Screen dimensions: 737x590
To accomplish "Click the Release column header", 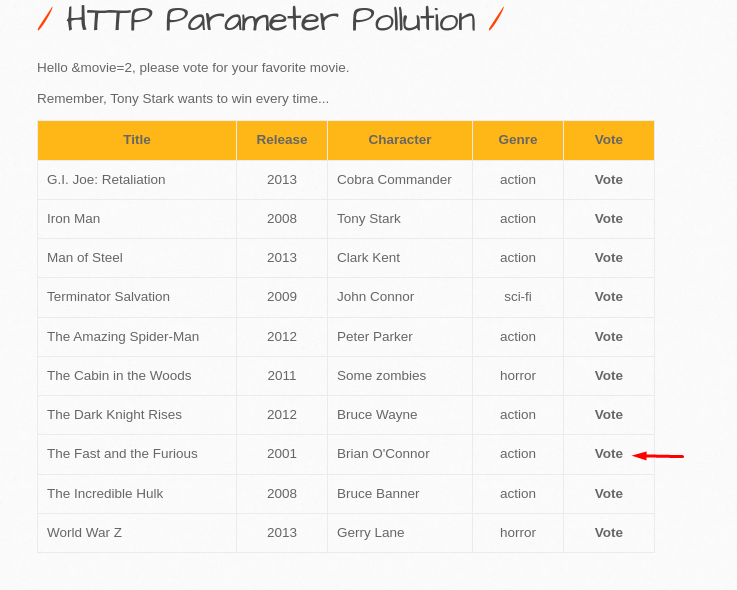I will click(282, 140).
